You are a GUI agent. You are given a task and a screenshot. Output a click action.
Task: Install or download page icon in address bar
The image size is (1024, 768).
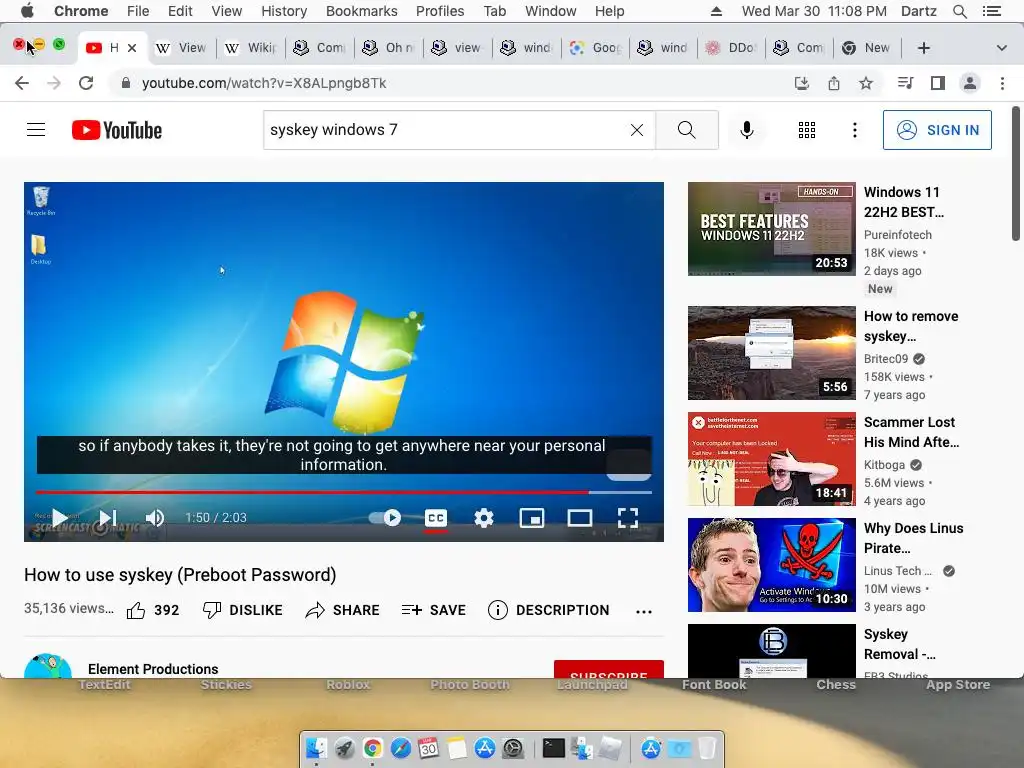tap(801, 83)
